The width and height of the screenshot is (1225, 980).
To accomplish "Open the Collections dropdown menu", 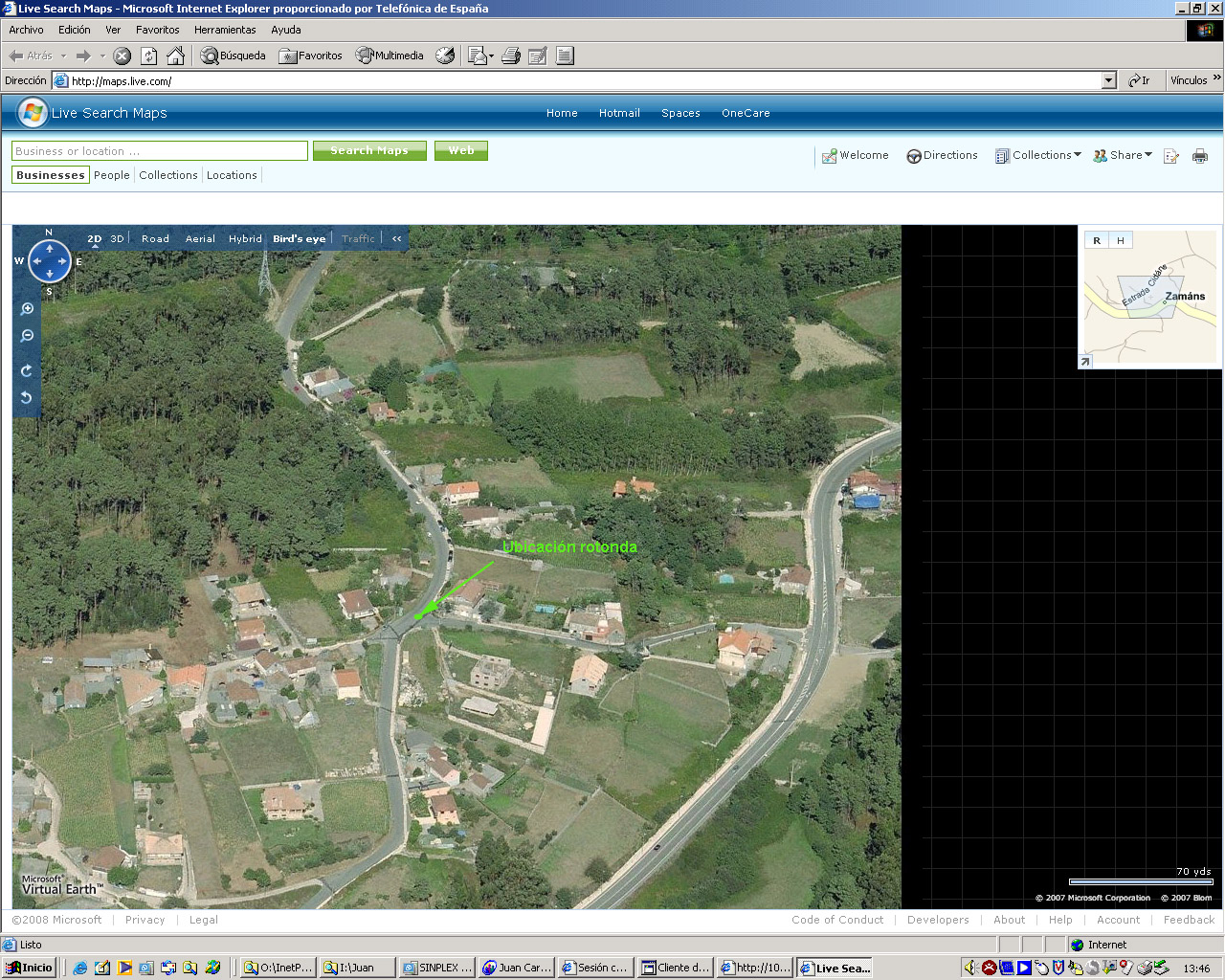I will [x=1038, y=155].
